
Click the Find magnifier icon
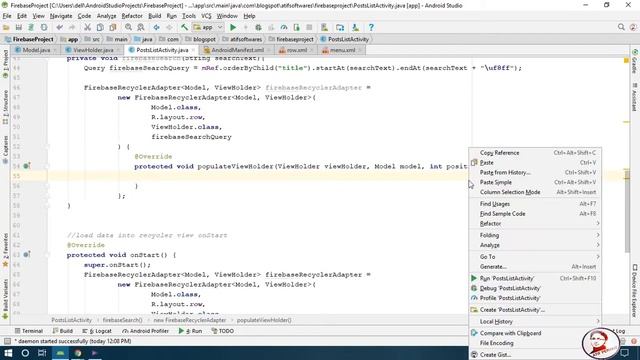click(x=129, y=27)
